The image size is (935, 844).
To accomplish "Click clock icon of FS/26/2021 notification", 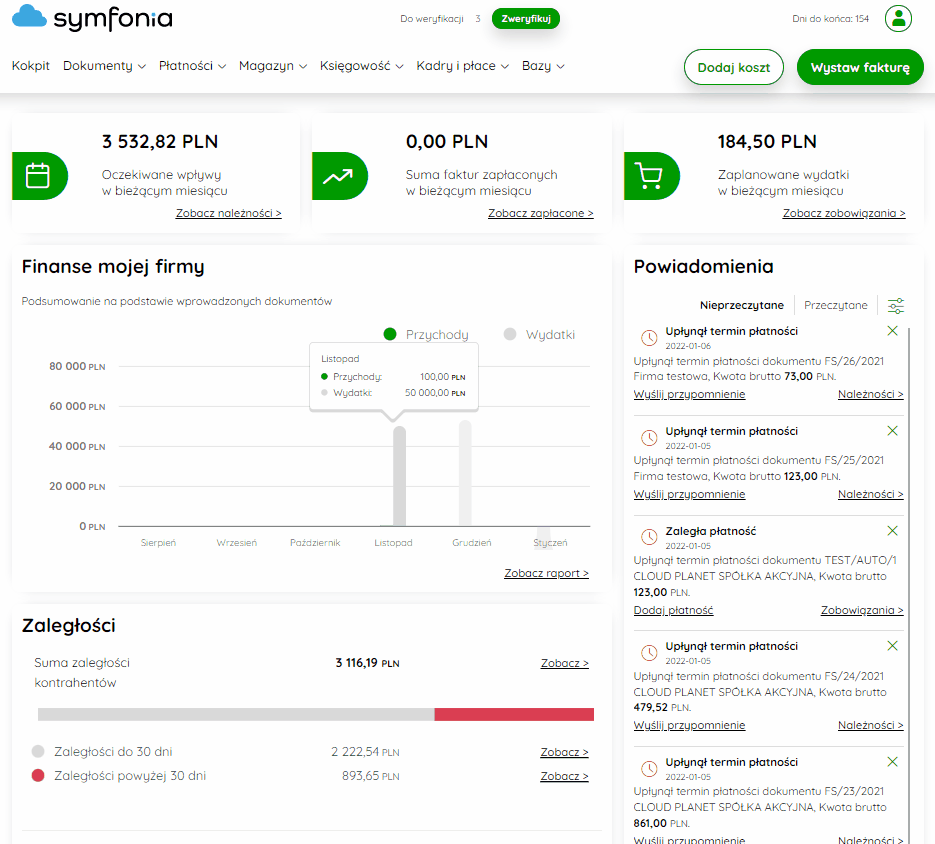I will point(649,338).
